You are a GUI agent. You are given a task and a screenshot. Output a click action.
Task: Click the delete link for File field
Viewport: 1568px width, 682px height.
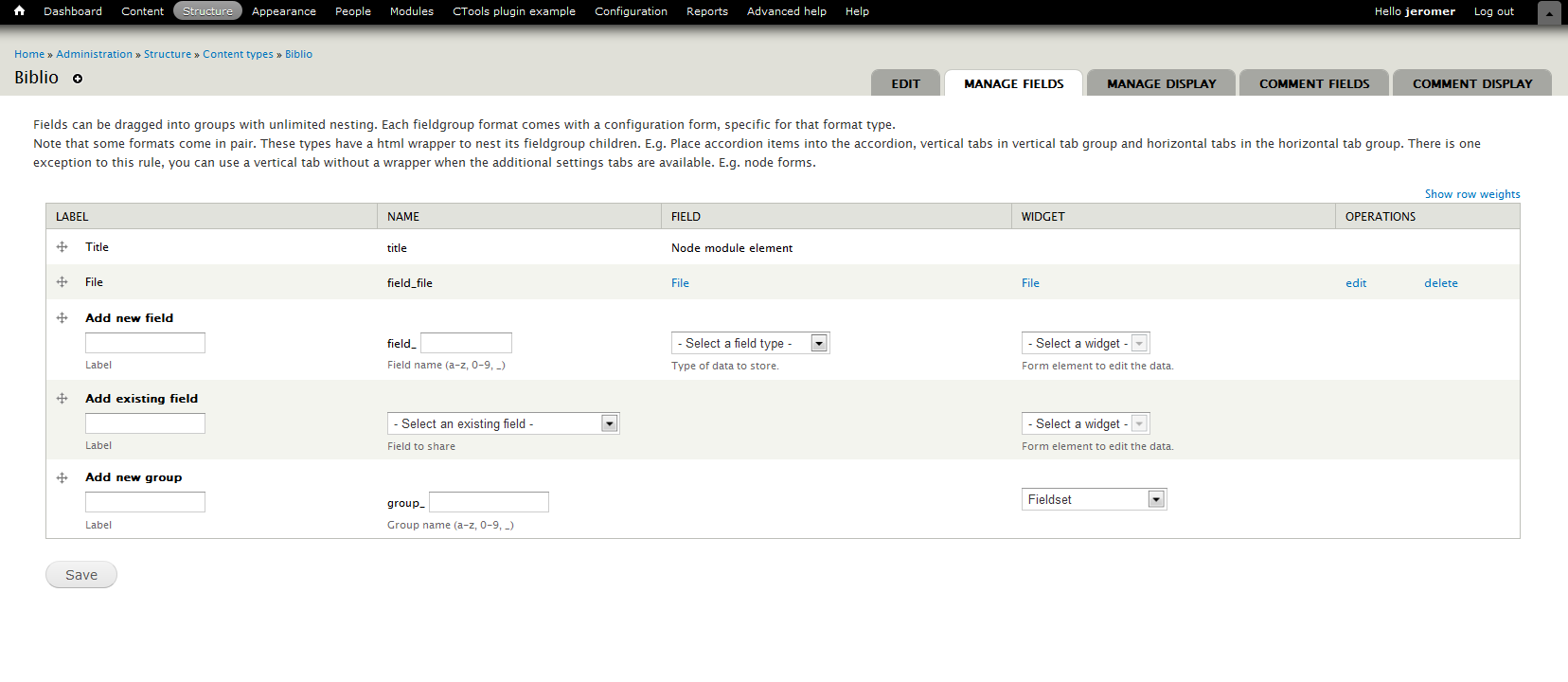tap(1440, 283)
